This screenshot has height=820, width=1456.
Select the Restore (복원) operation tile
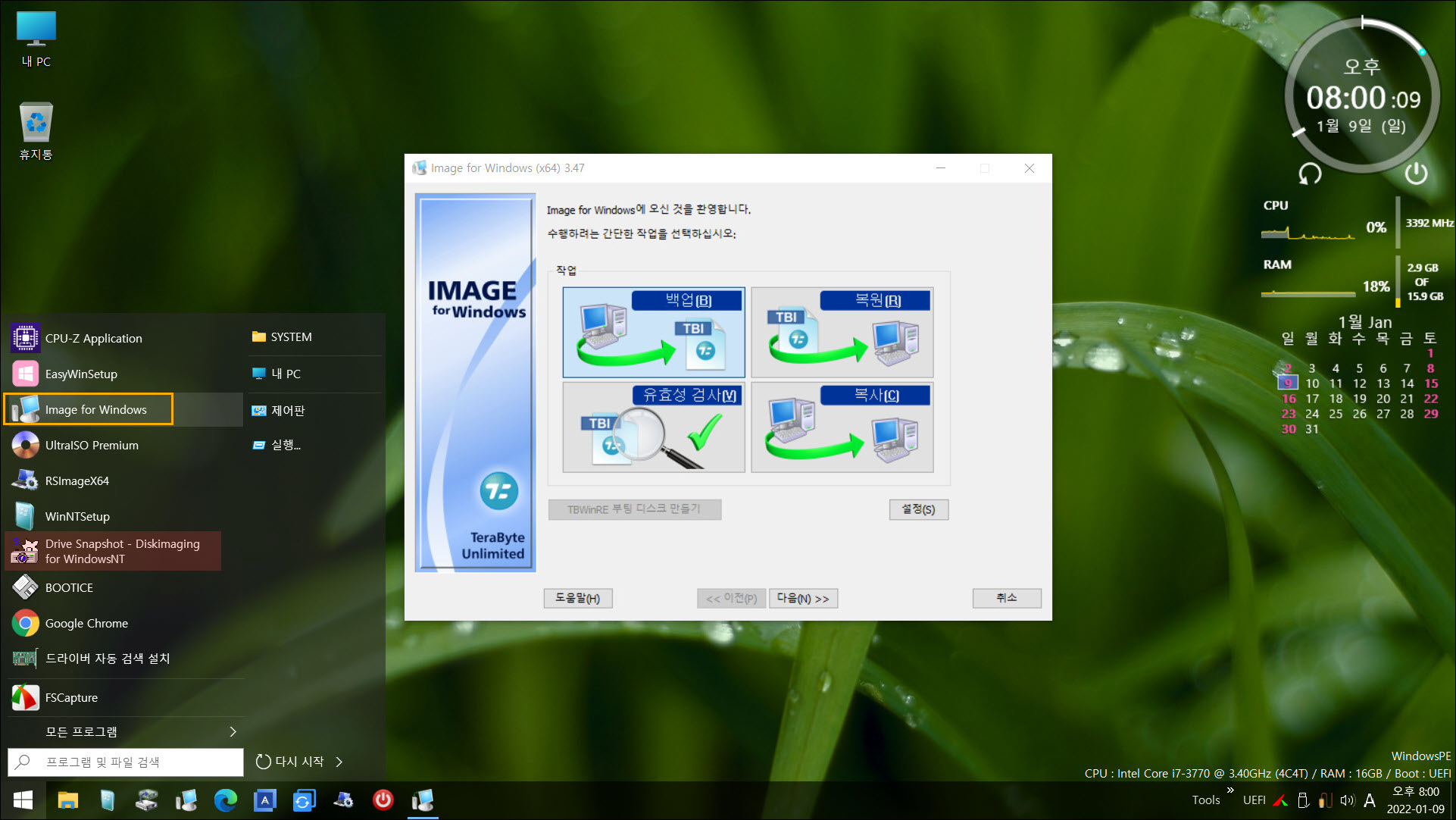(842, 332)
